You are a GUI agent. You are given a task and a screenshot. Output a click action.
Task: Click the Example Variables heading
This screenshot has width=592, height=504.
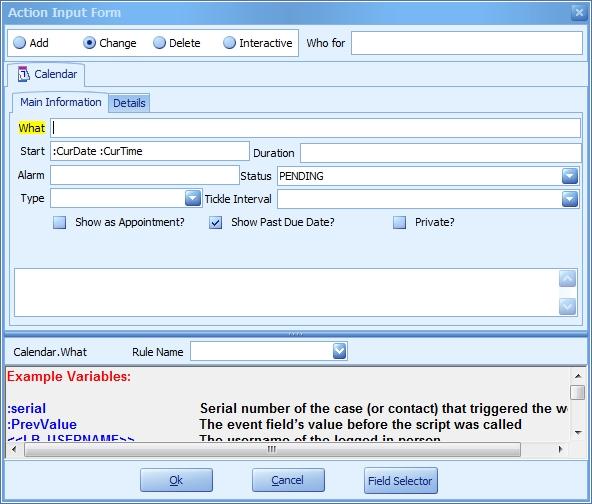tap(69, 376)
